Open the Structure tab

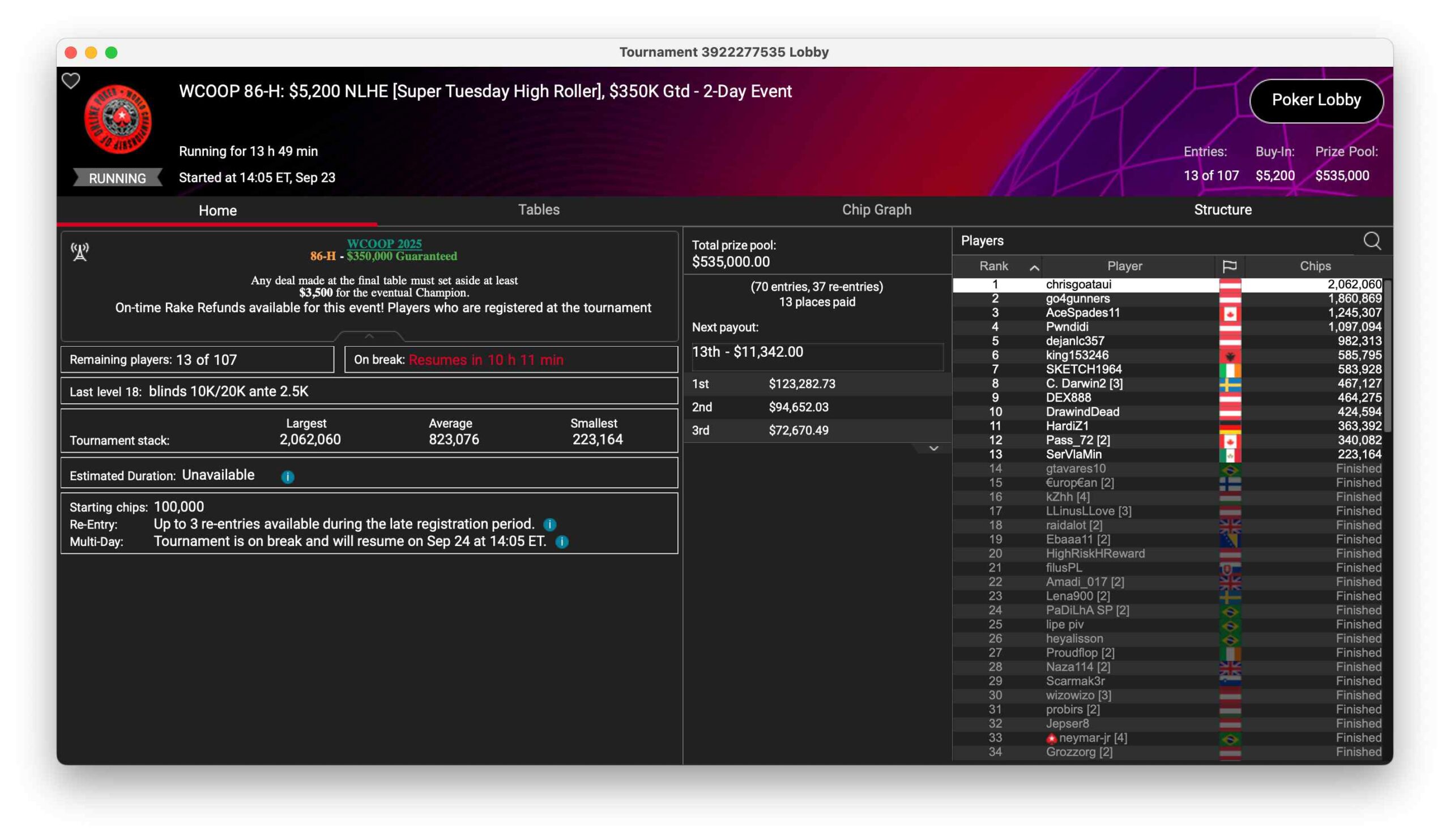click(x=1222, y=210)
